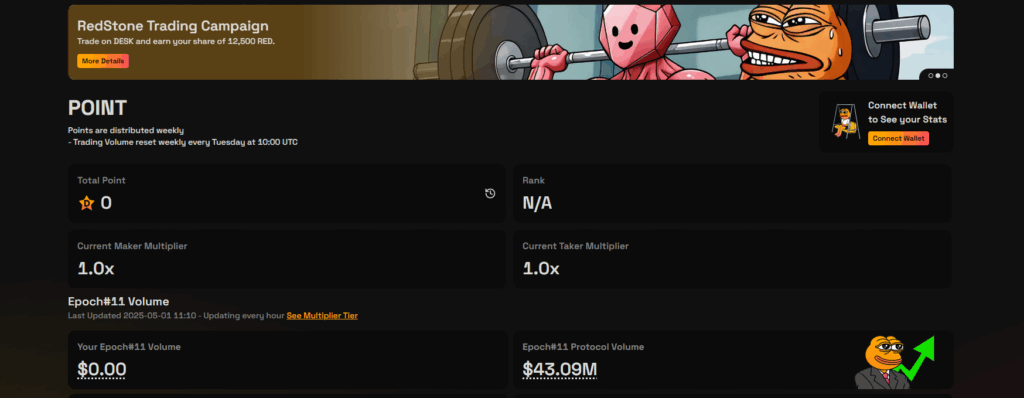Select the last banner carousel dot

coord(945,76)
